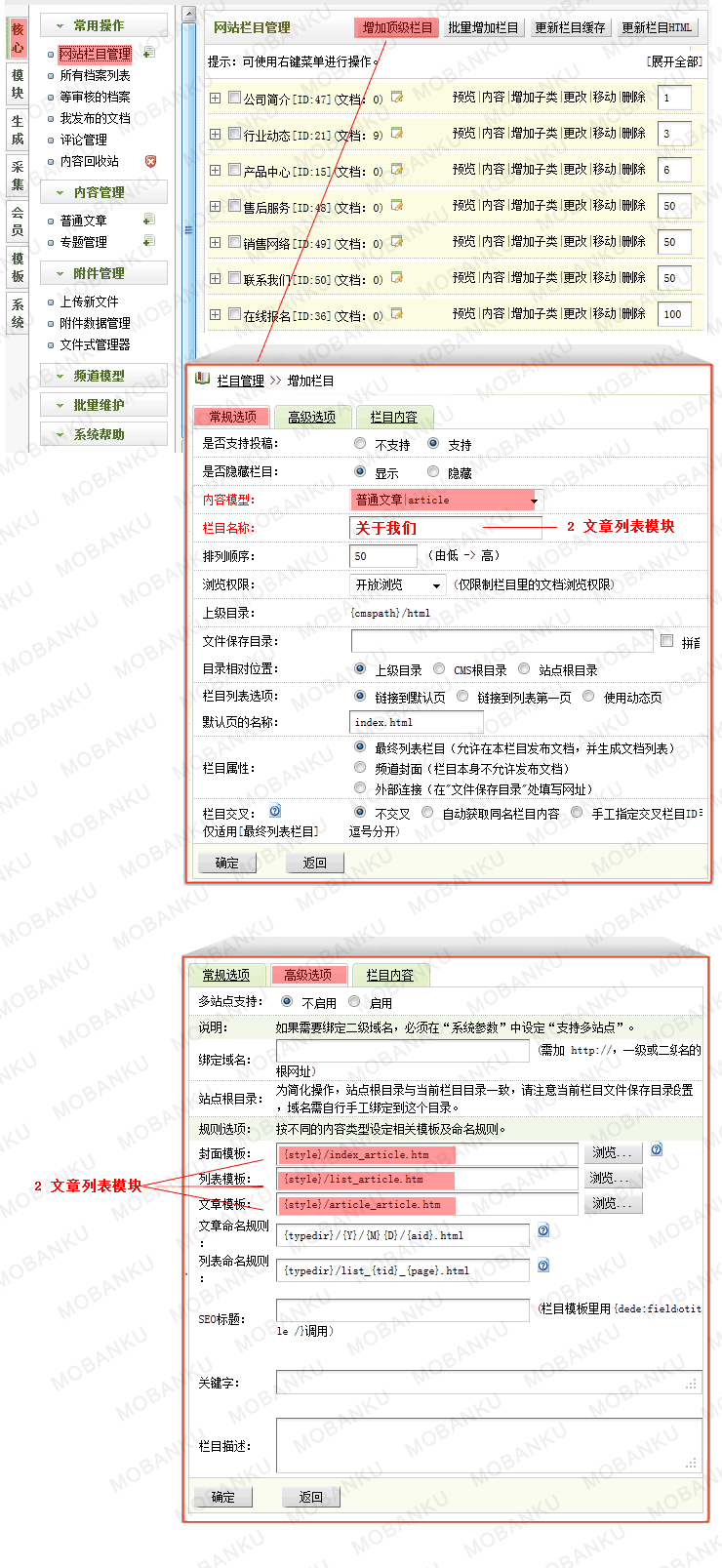Switch to the 生成 vertical sidebar tab
Screen dimensions: 722x1568
pyautogui.click(x=18, y=130)
